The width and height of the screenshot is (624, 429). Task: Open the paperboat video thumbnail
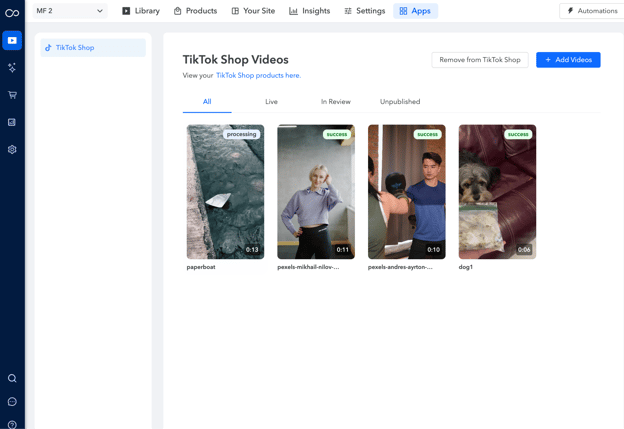[225, 192]
